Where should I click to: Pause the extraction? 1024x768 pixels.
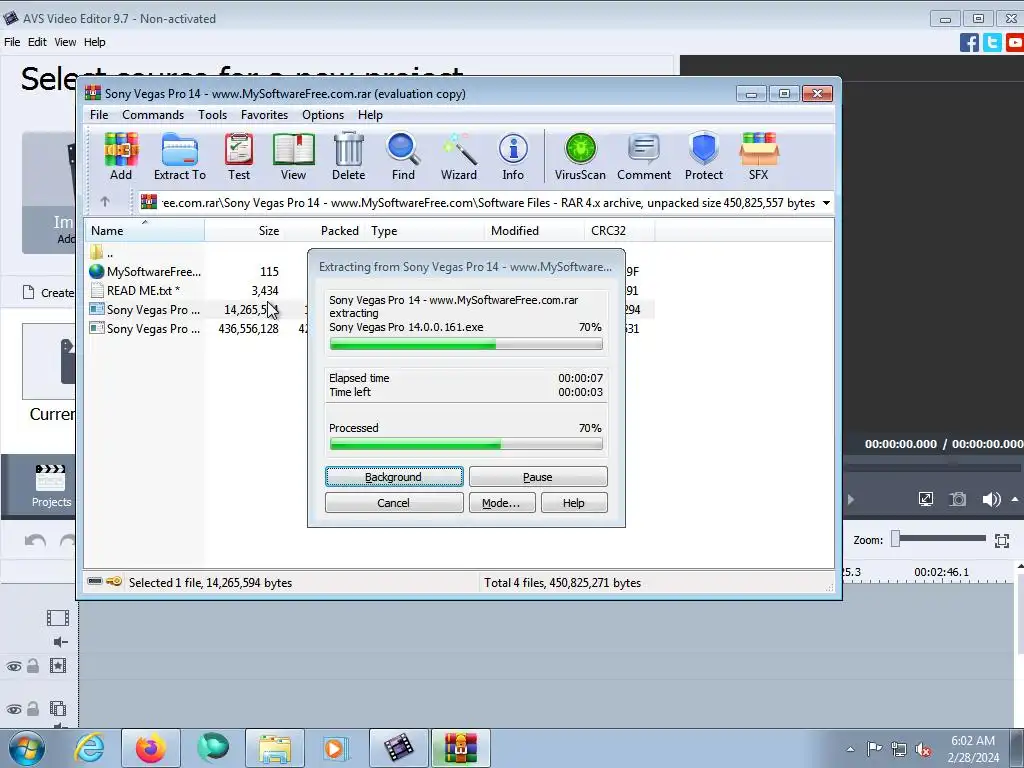click(x=537, y=477)
